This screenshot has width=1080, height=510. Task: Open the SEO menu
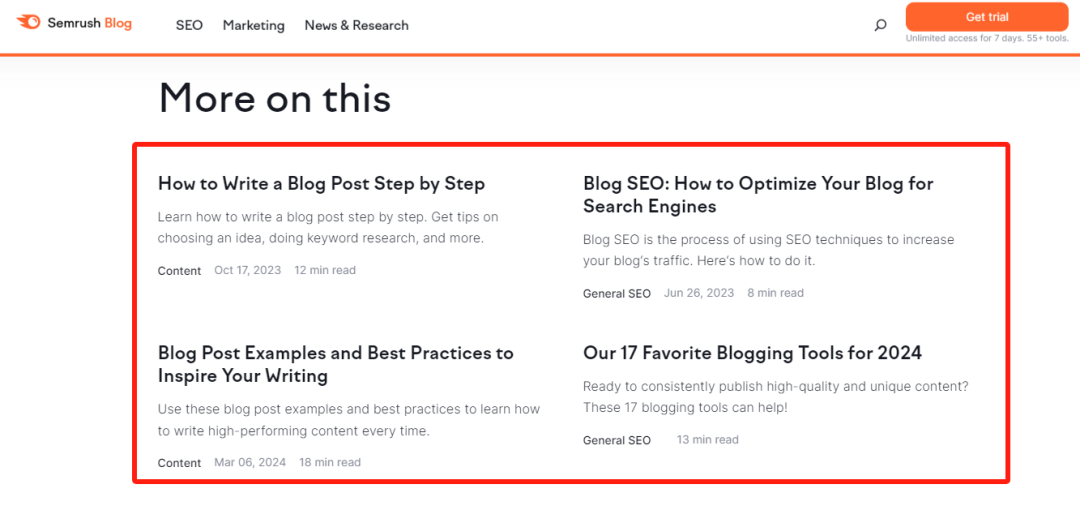tap(189, 25)
